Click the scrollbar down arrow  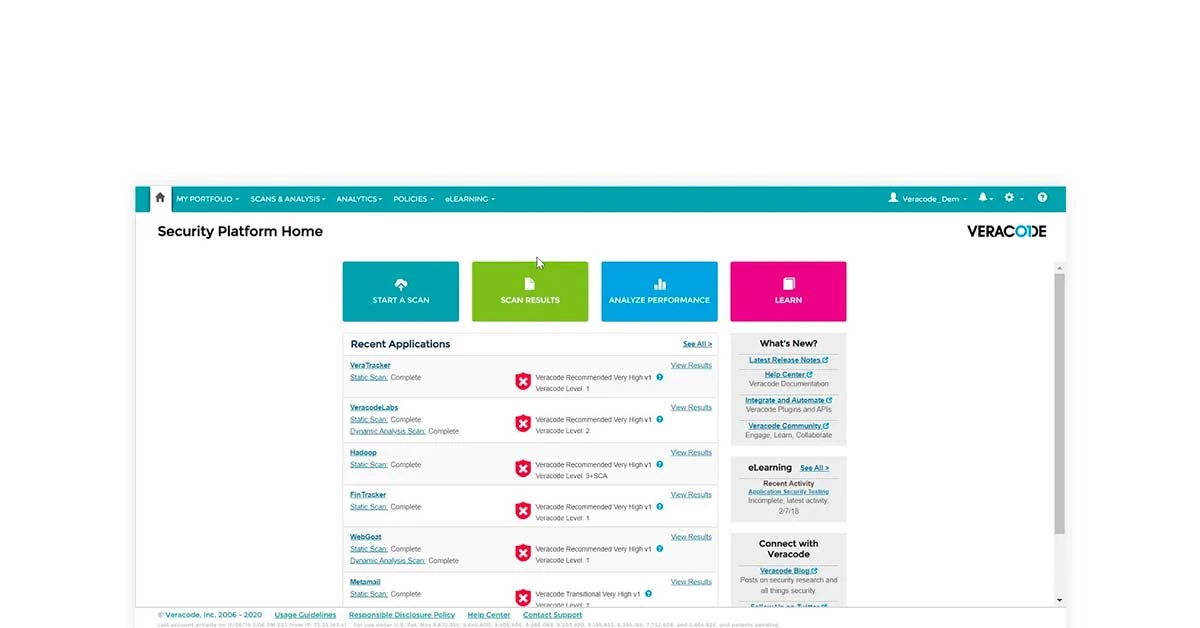[x=1059, y=598]
